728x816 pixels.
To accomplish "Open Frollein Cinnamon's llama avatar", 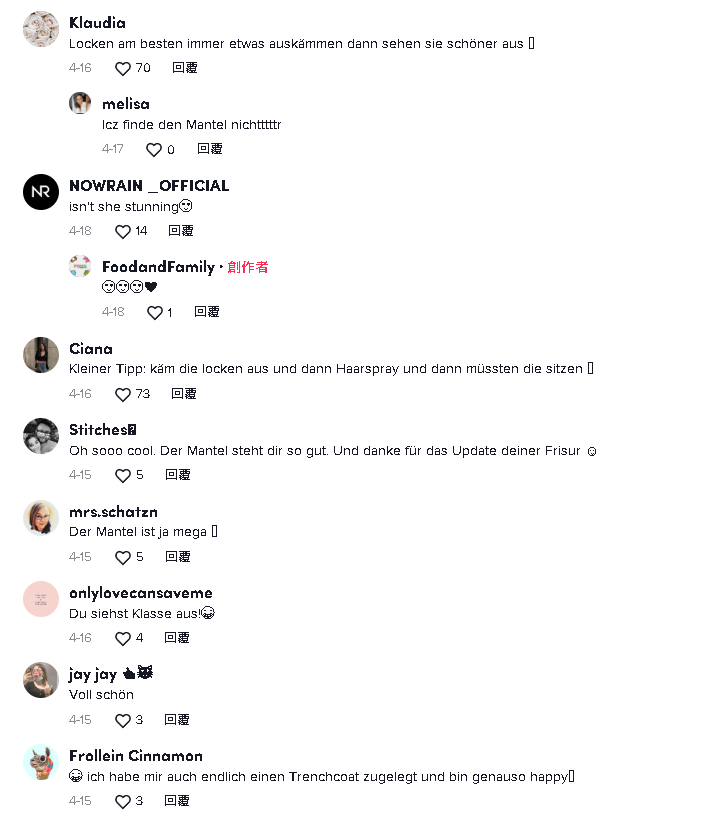I will (41, 762).
